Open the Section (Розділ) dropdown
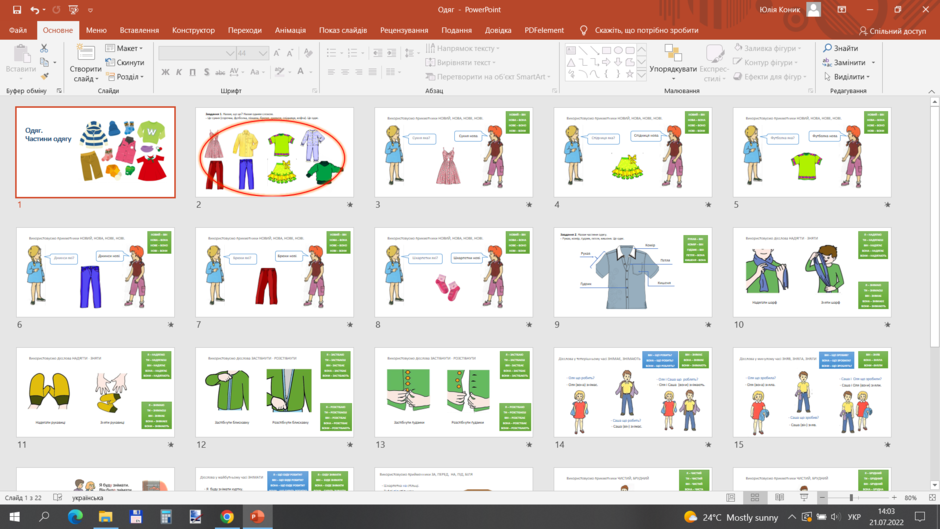The width and height of the screenshot is (940, 529). point(125,77)
